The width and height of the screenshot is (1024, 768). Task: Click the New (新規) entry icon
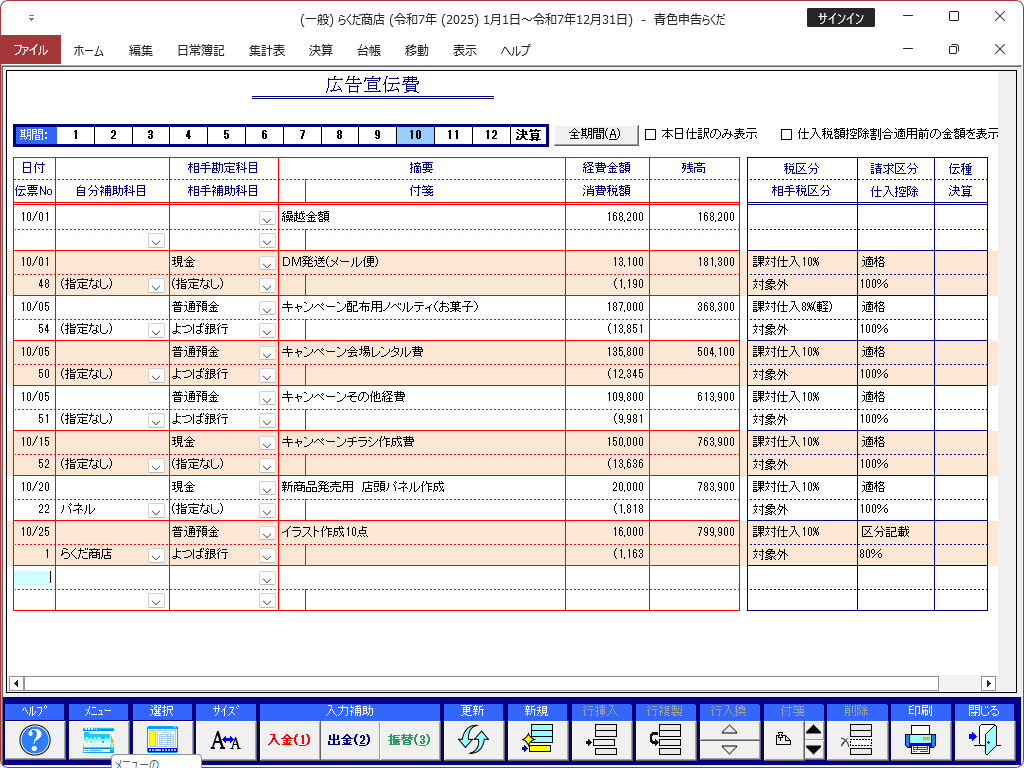536,740
